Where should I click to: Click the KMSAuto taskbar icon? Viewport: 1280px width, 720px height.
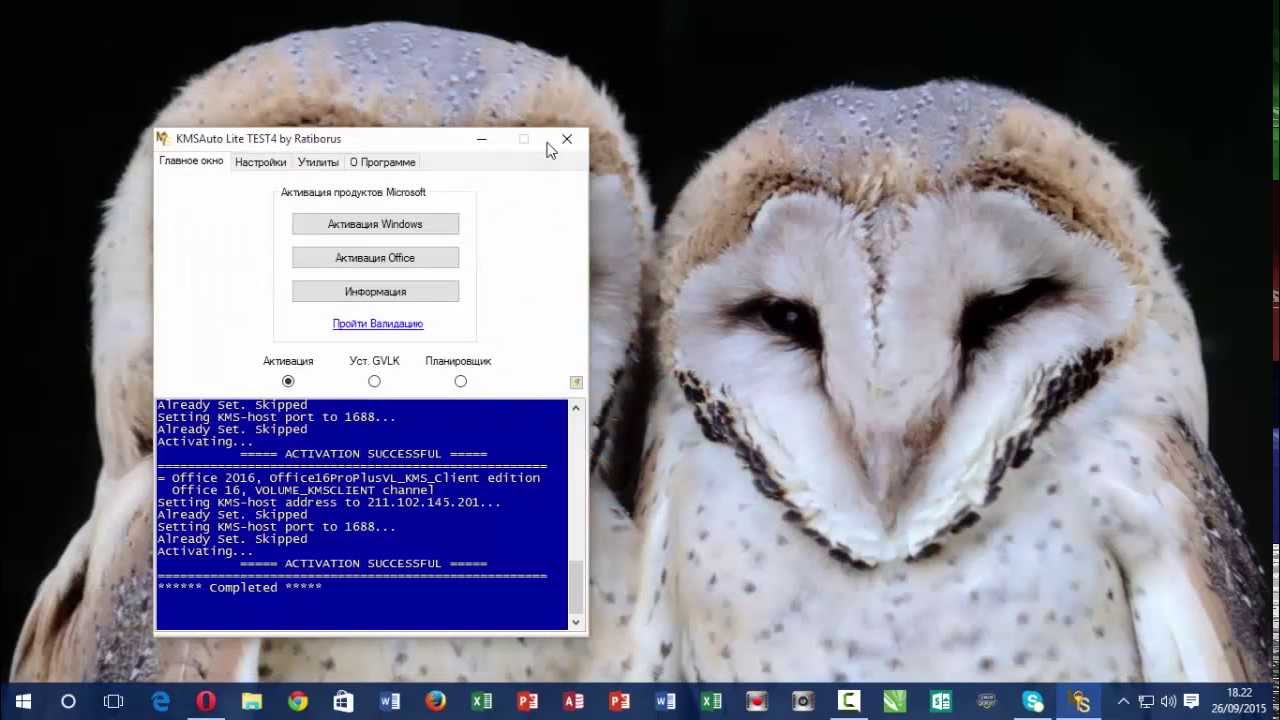tap(1079, 702)
